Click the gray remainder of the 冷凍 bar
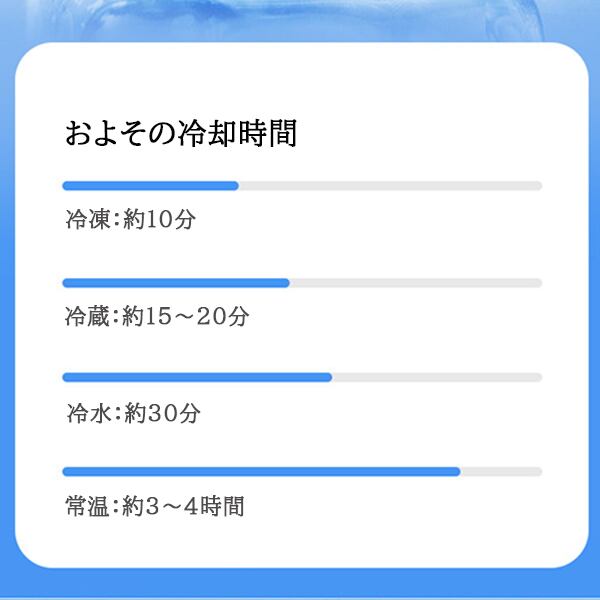 point(390,186)
